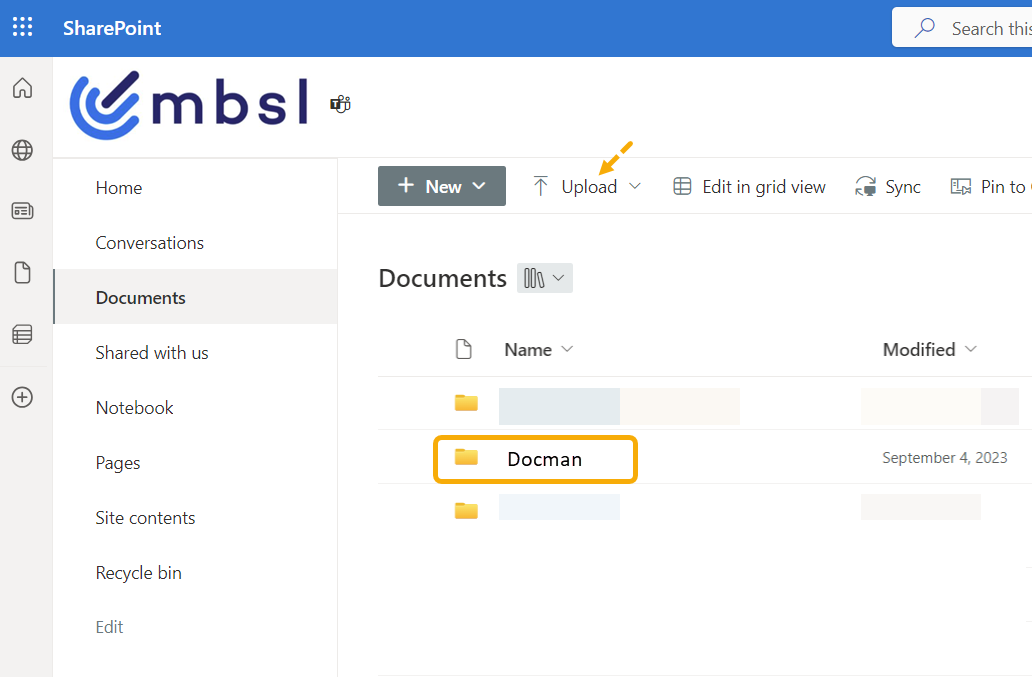
Task: Click the folder icon below Docman
Action: click(x=467, y=511)
